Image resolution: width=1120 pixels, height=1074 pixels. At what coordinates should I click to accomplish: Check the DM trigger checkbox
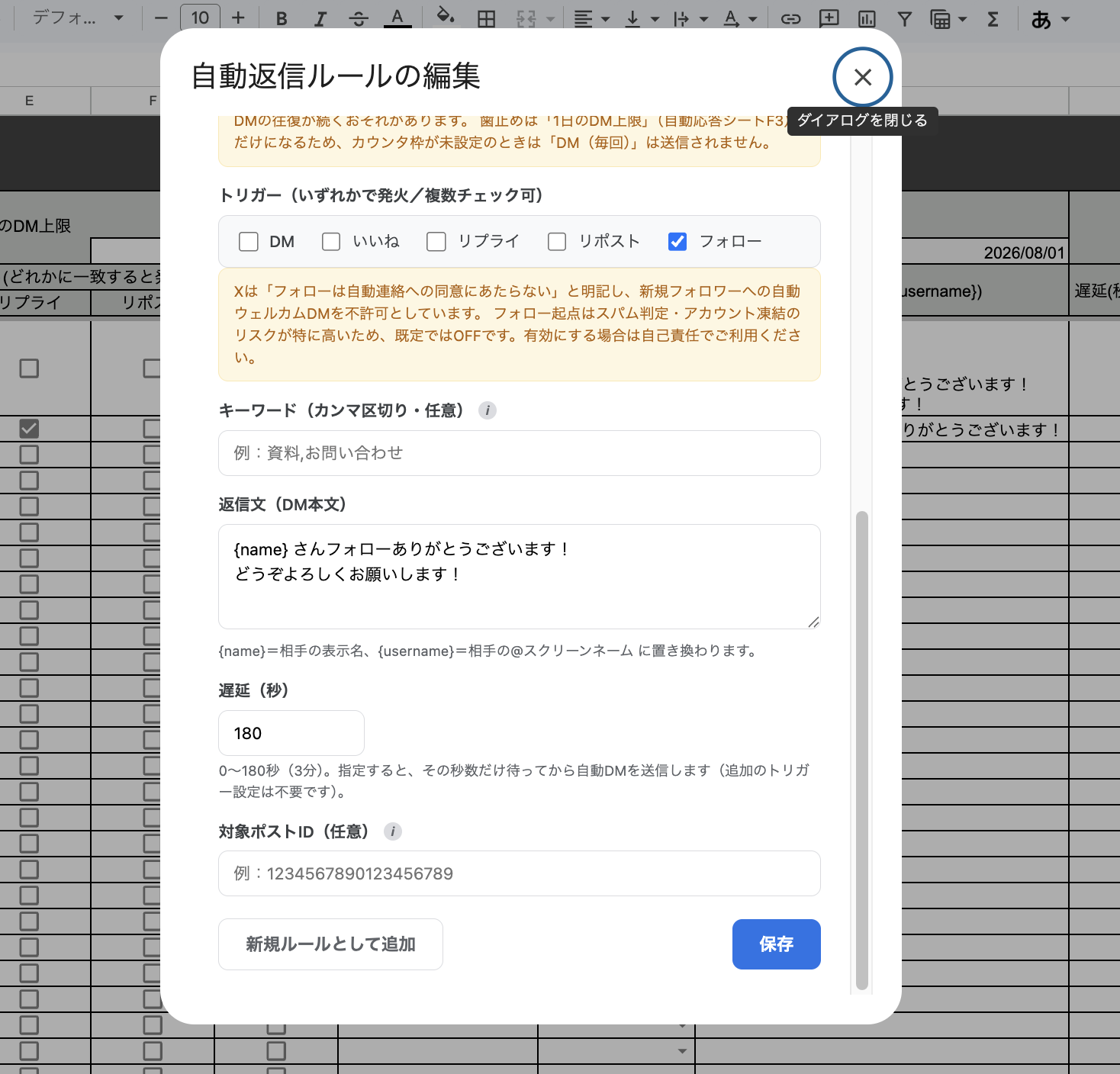pyautogui.click(x=249, y=242)
